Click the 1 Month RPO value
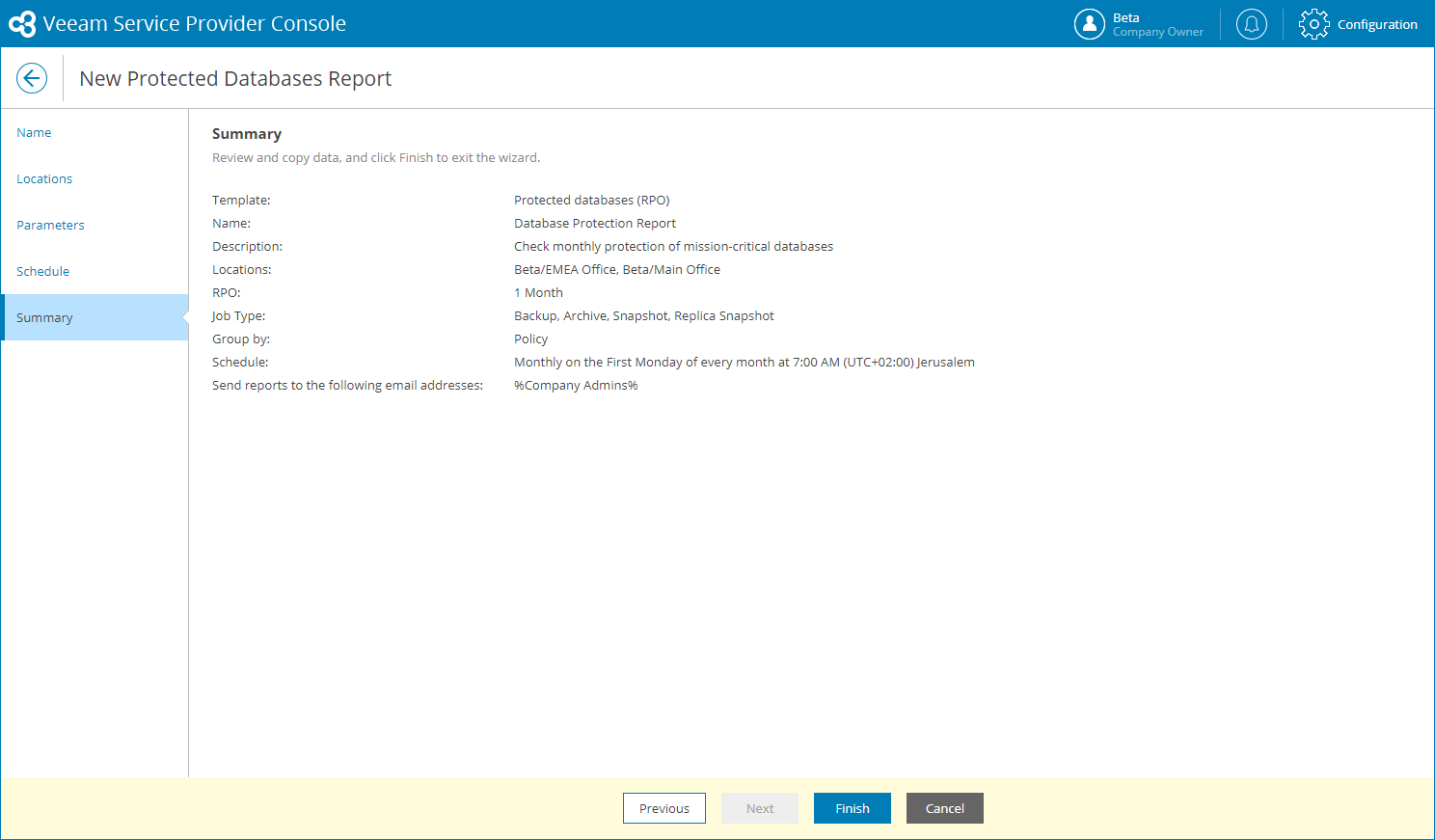Image resolution: width=1435 pixels, height=840 pixels. 538,292
